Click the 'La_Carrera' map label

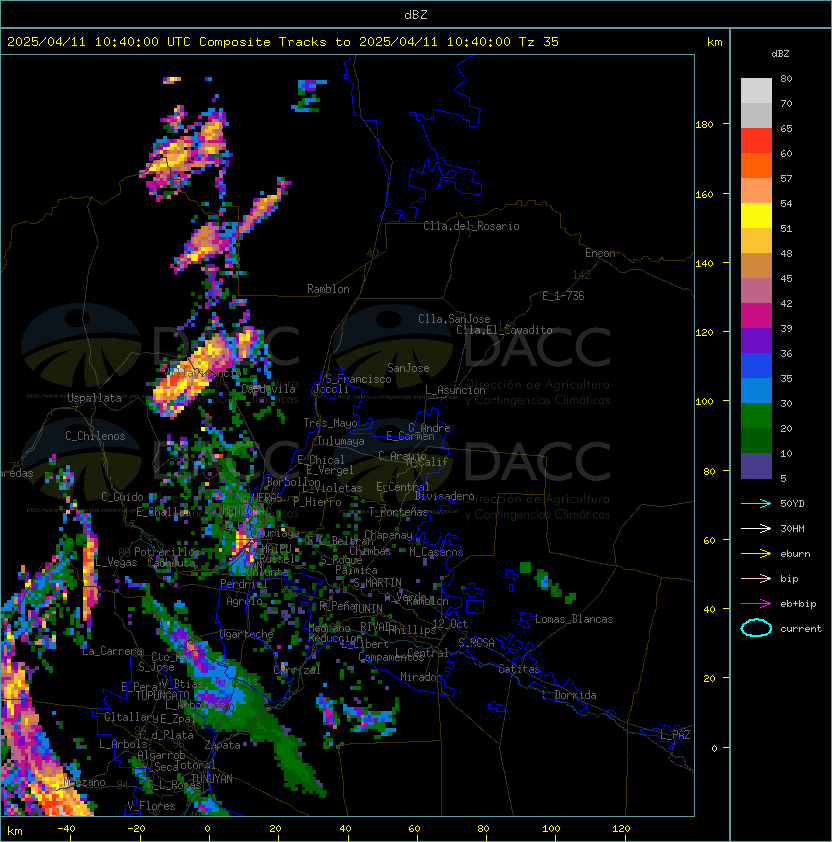pos(113,651)
